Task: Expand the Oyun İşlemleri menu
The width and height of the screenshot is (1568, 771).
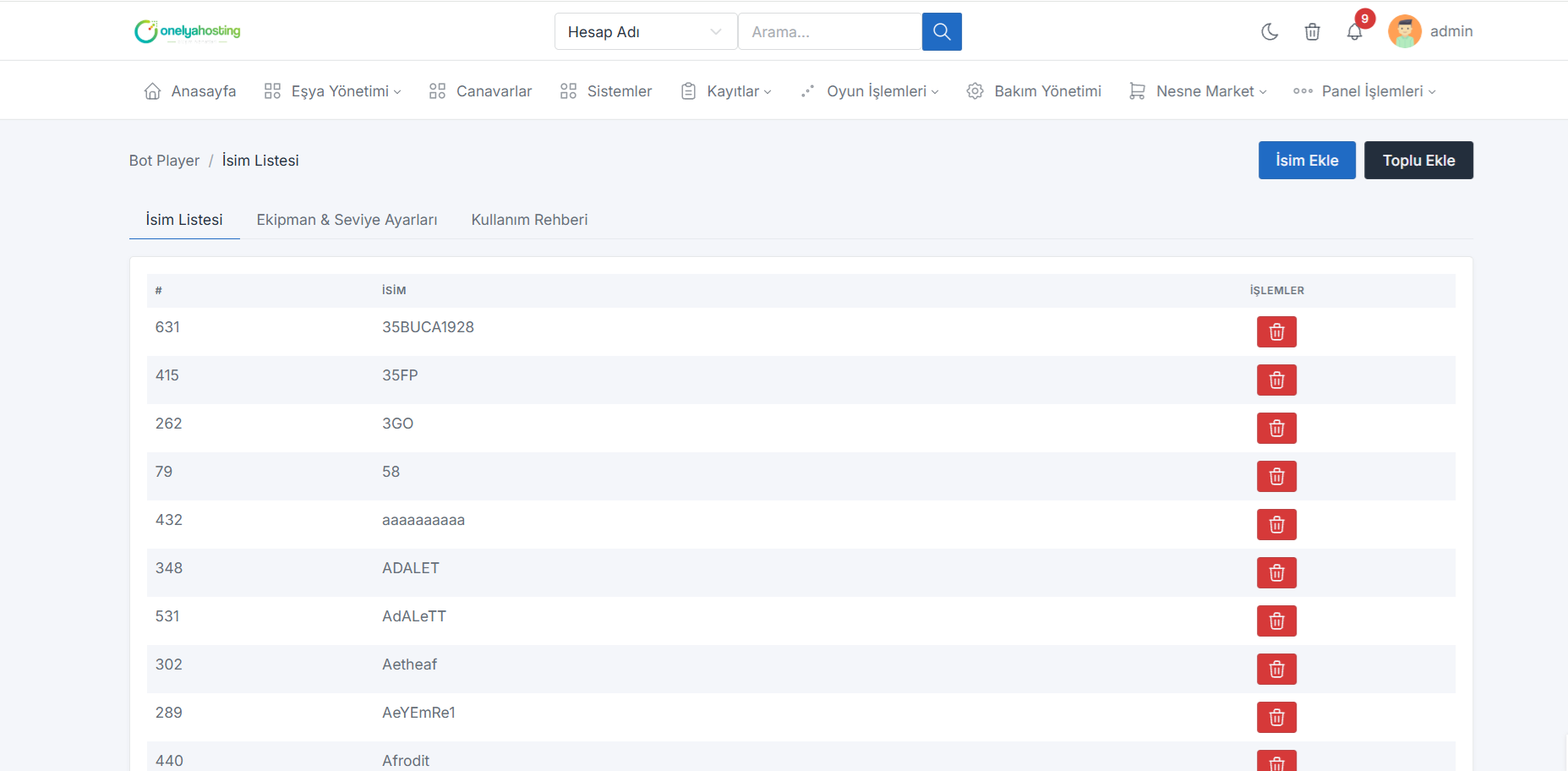Action: pos(870,91)
